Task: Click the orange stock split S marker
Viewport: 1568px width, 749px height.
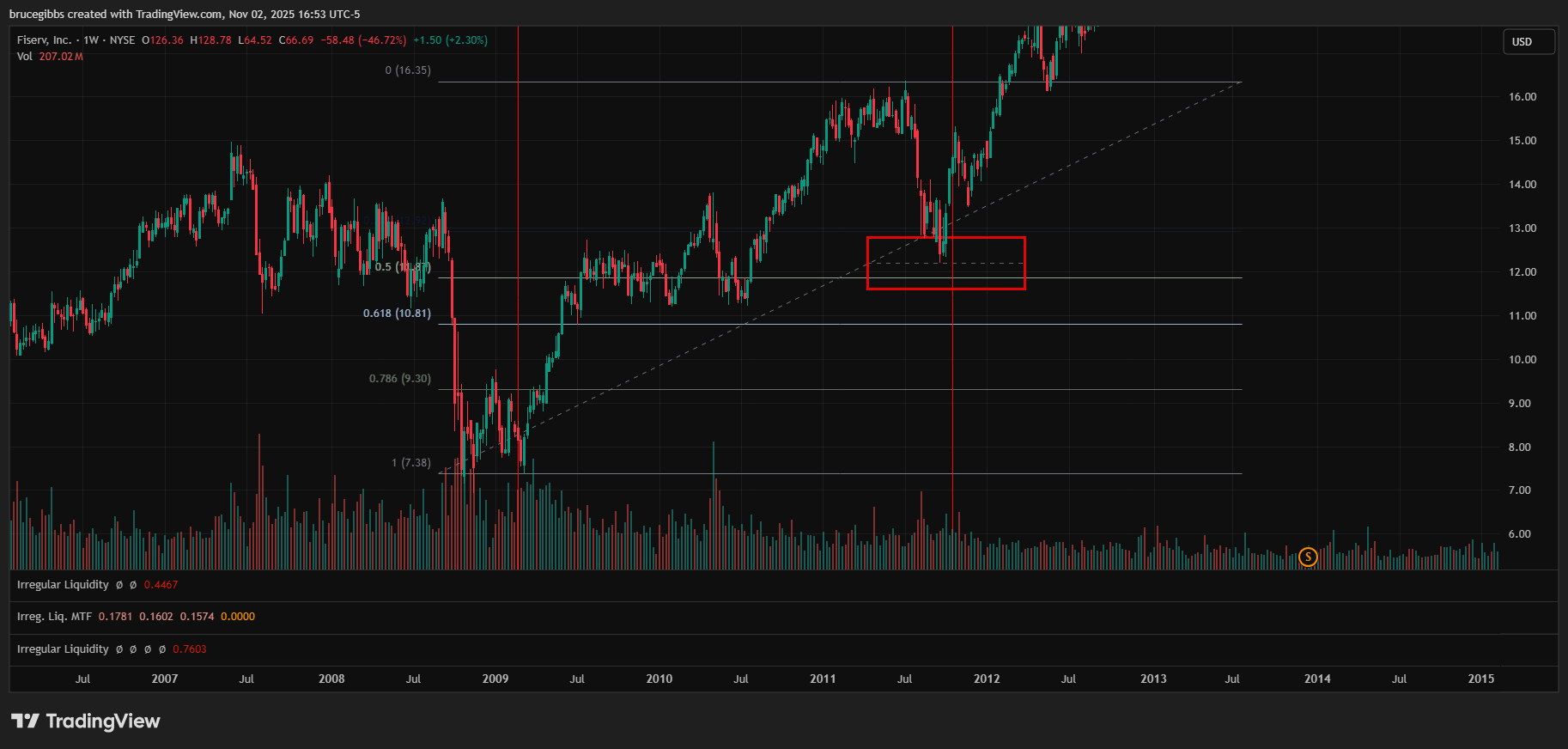Action: coord(1307,557)
